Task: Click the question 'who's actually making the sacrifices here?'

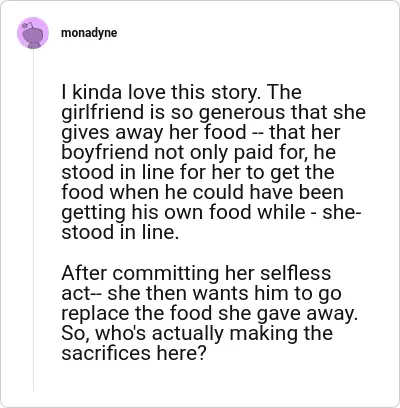Action: coord(197,343)
